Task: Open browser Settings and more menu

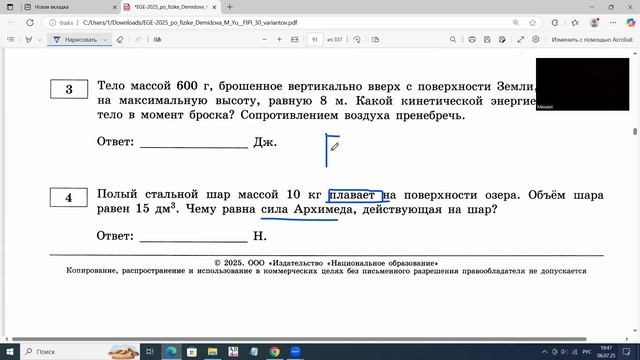Action: click(x=613, y=22)
